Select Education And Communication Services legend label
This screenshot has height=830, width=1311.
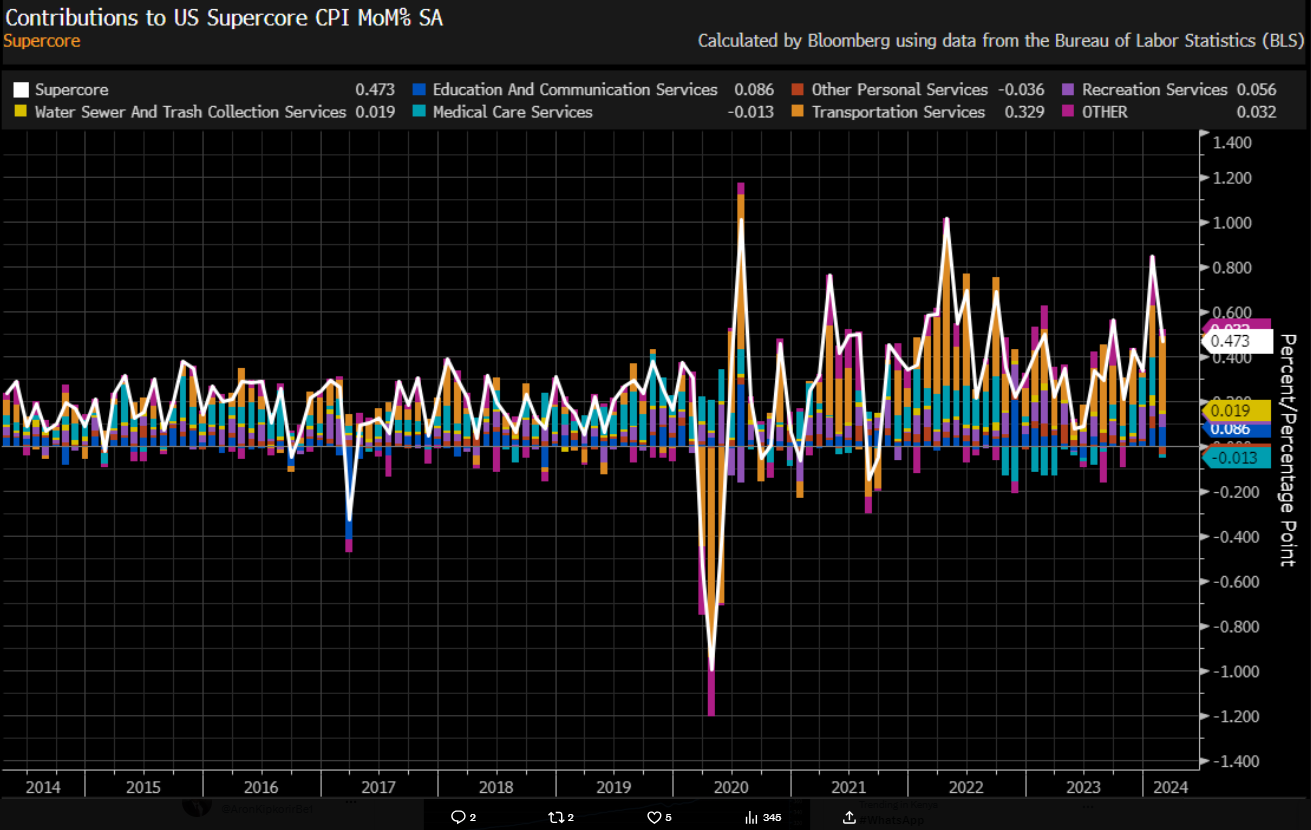[x=575, y=90]
